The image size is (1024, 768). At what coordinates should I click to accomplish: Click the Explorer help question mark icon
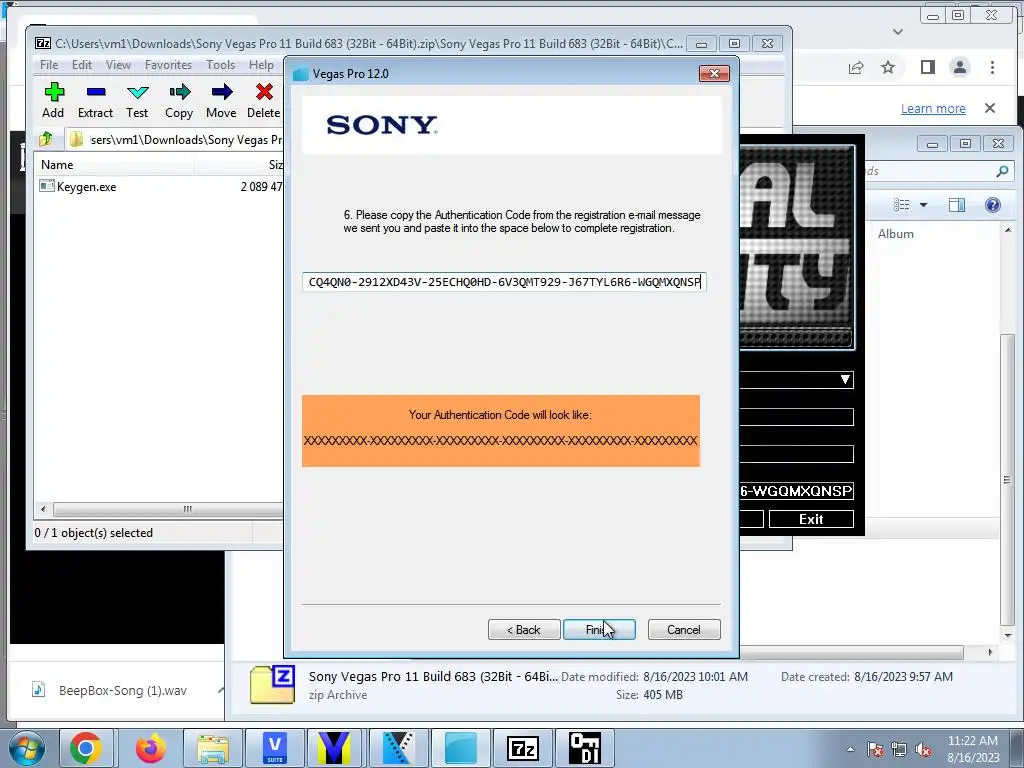993,205
